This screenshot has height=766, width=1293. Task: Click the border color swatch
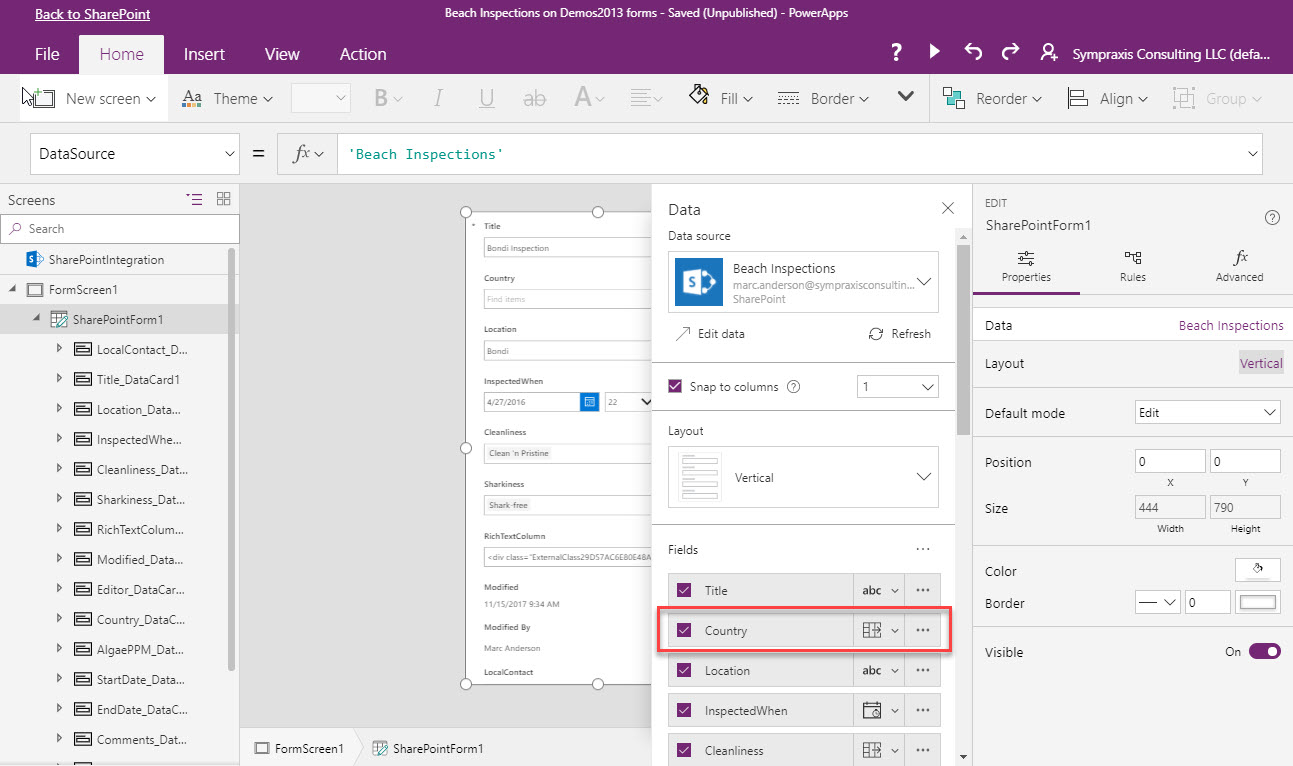point(1258,603)
